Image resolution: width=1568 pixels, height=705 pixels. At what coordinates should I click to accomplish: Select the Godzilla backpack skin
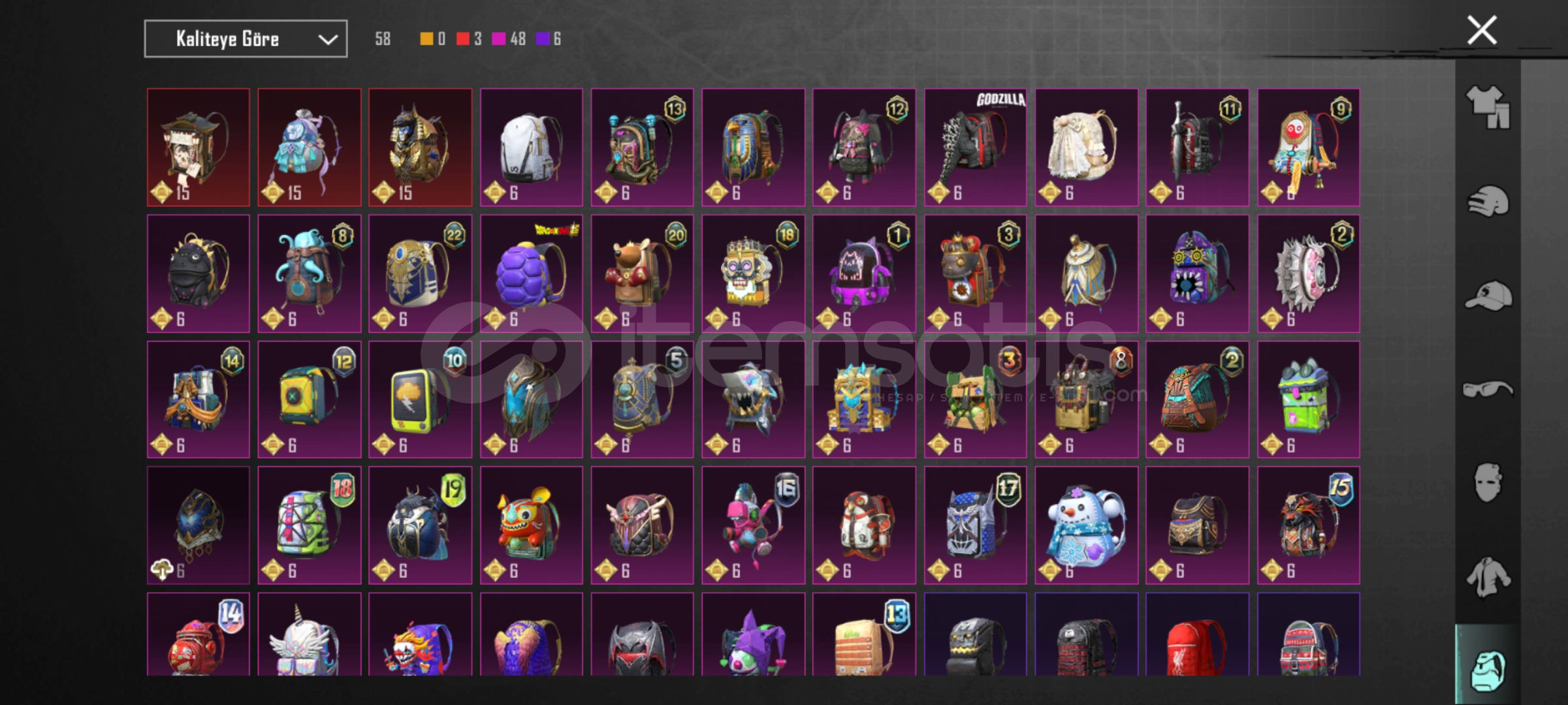[x=975, y=148]
